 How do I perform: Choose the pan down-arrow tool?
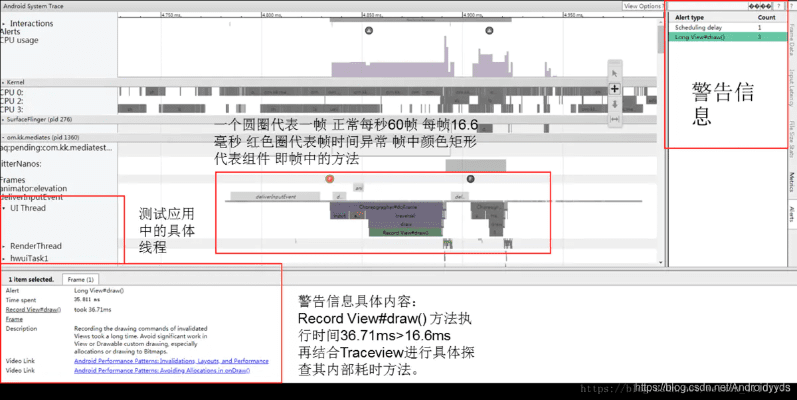[615, 104]
